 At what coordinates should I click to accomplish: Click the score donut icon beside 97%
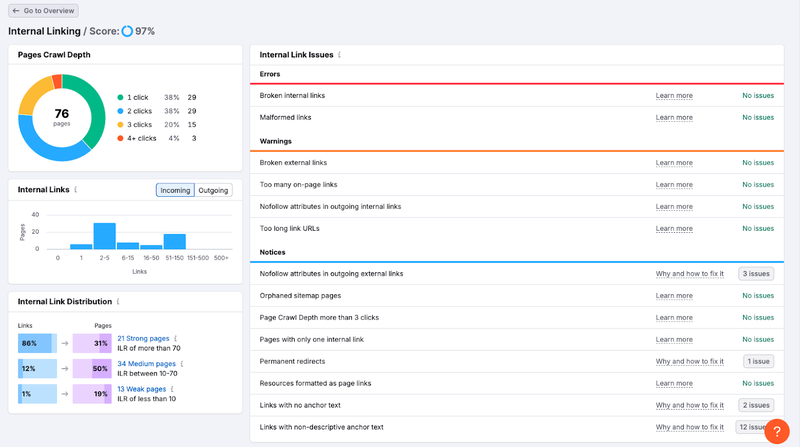click(x=127, y=31)
